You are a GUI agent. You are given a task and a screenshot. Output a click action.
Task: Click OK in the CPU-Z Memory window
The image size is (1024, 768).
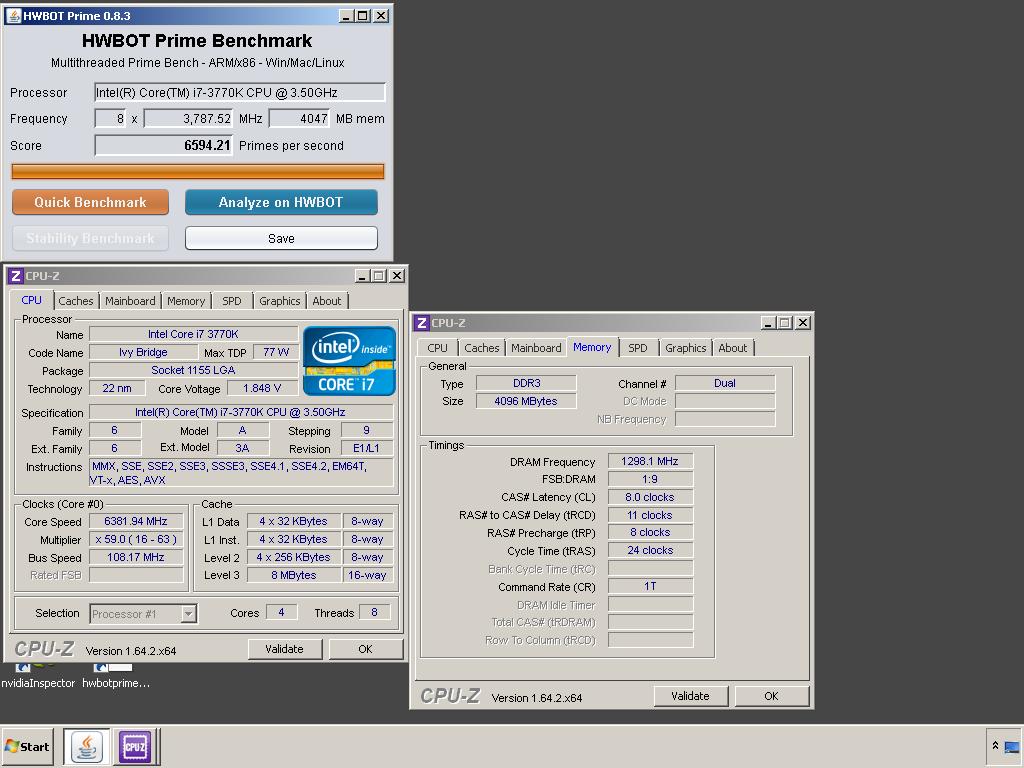771,696
